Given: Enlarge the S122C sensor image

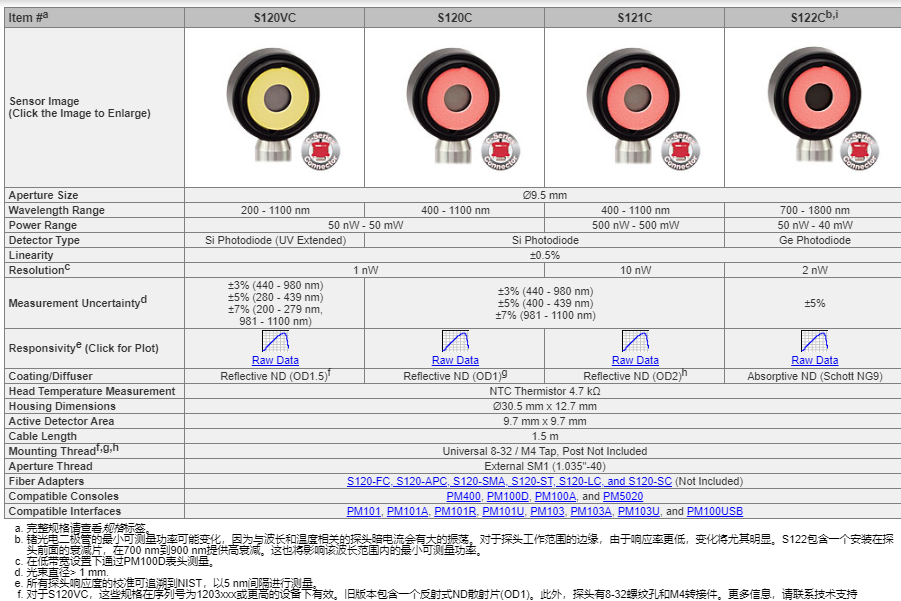Looking at the screenshot, I should tap(814, 103).
